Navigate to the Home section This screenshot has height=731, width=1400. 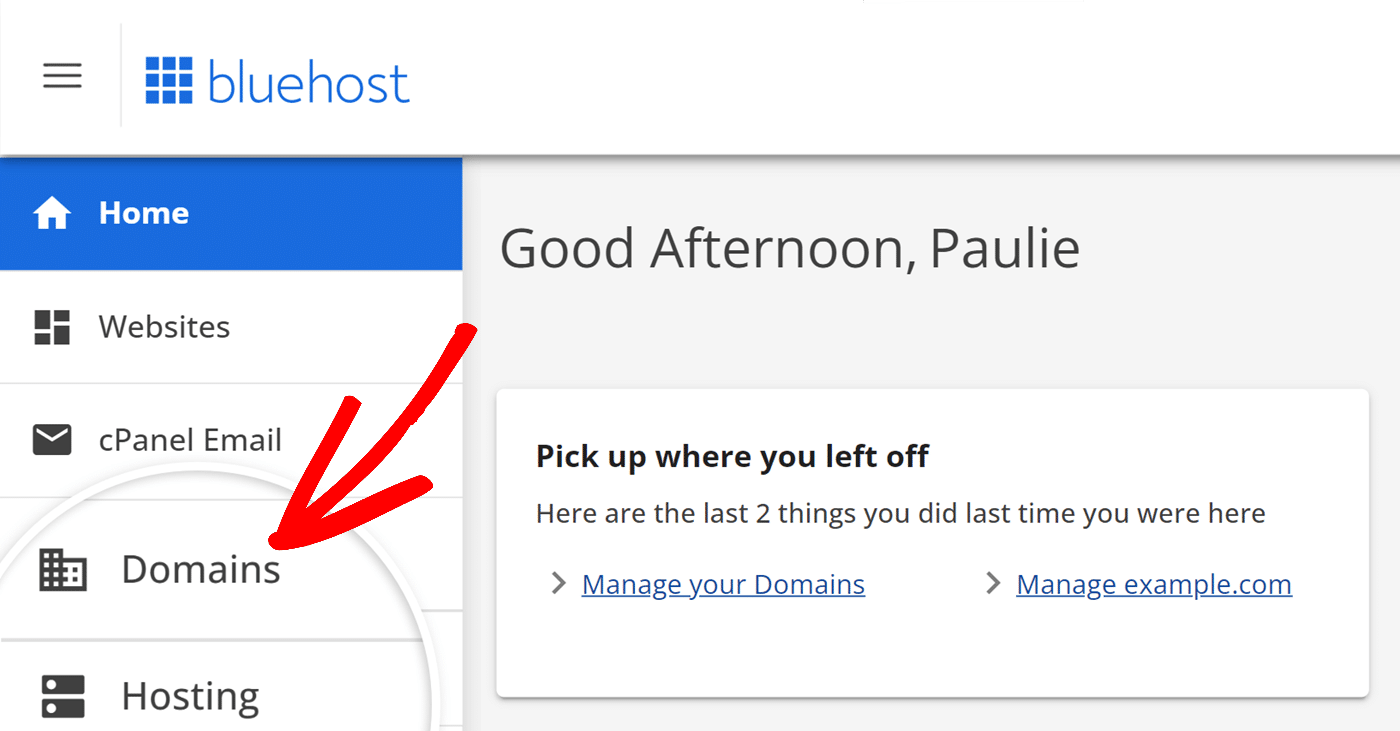tap(143, 212)
